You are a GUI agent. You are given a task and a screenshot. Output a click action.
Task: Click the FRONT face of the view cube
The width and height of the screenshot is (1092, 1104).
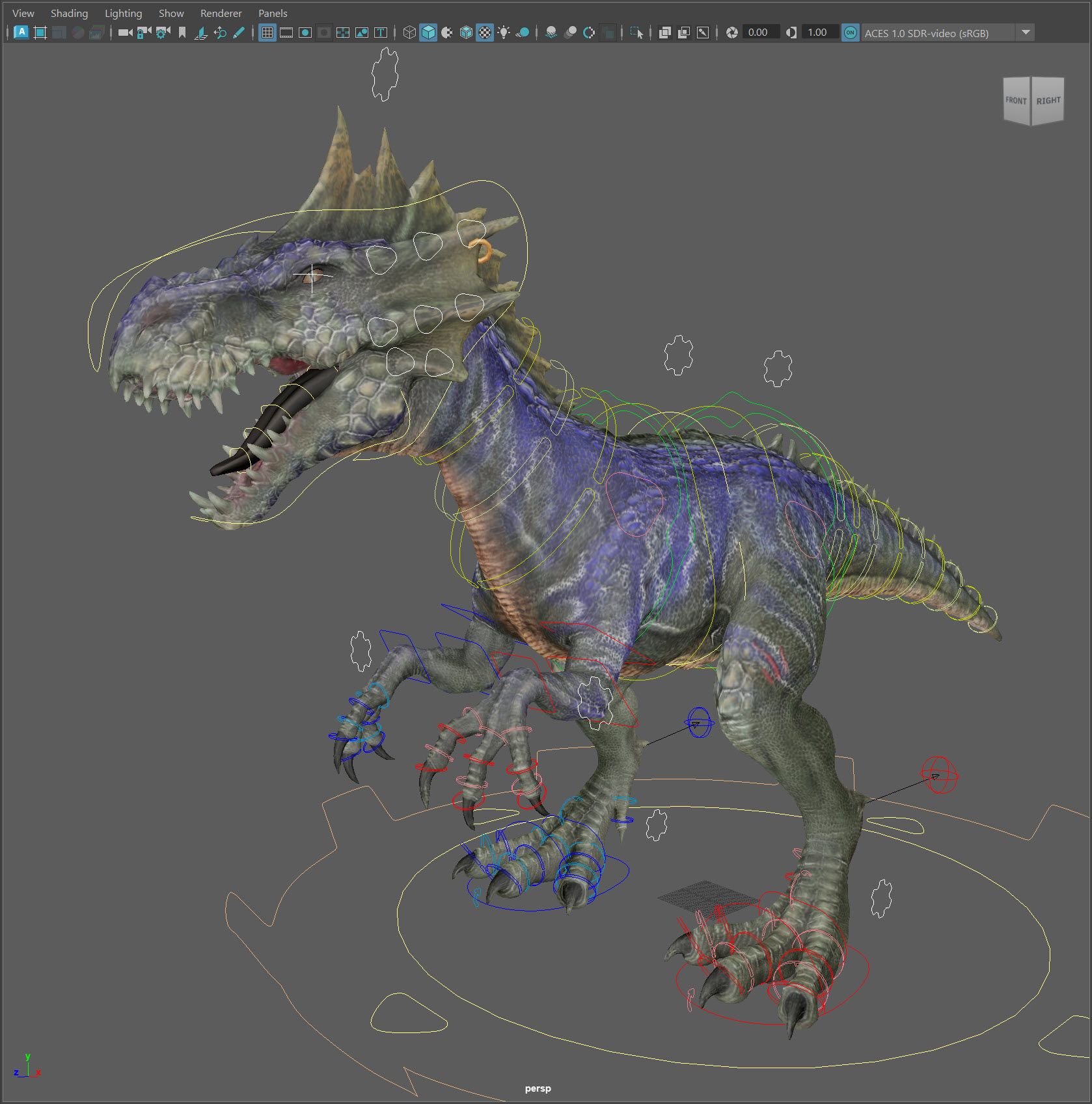tap(1016, 100)
